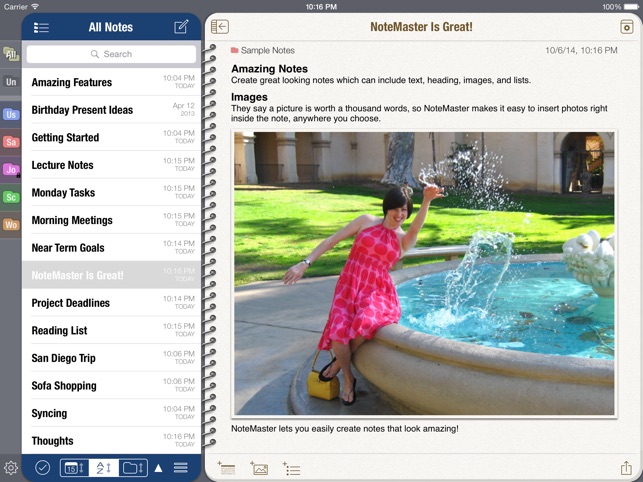643x482 pixels.
Task: Open the "San Diego Trip" note
Action: (111, 358)
